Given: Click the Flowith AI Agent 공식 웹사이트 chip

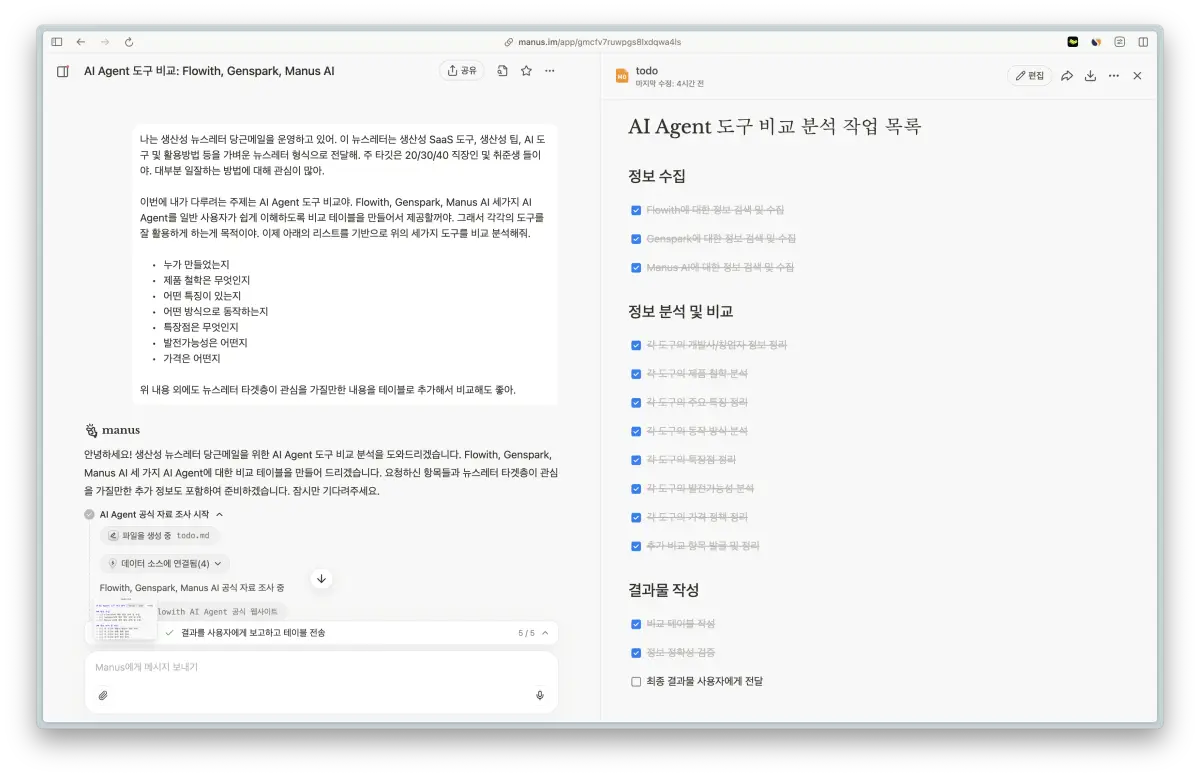Looking at the screenshot, I should [219, 611].
